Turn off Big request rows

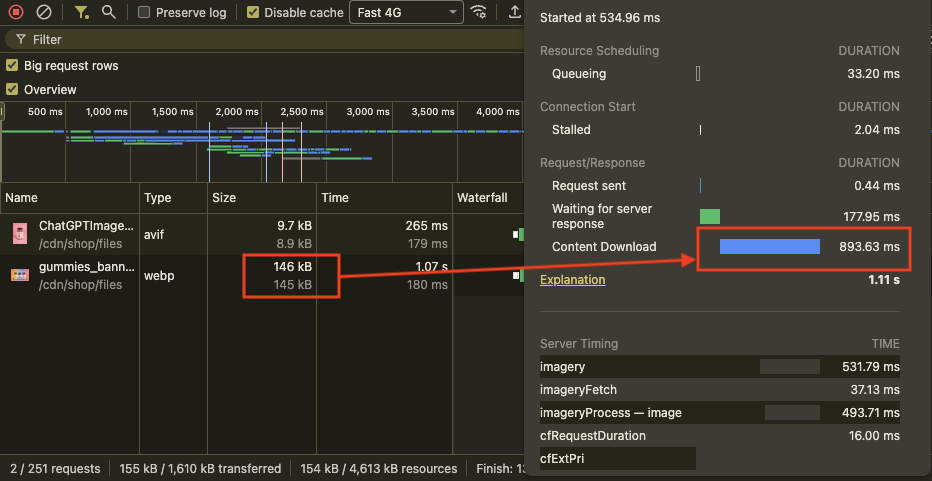tap(12, 66)
